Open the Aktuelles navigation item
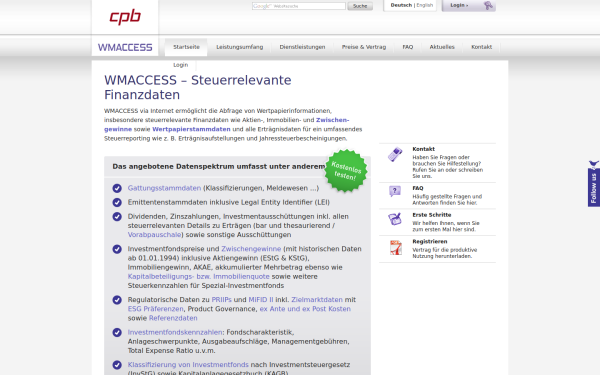 coord(442,47)
